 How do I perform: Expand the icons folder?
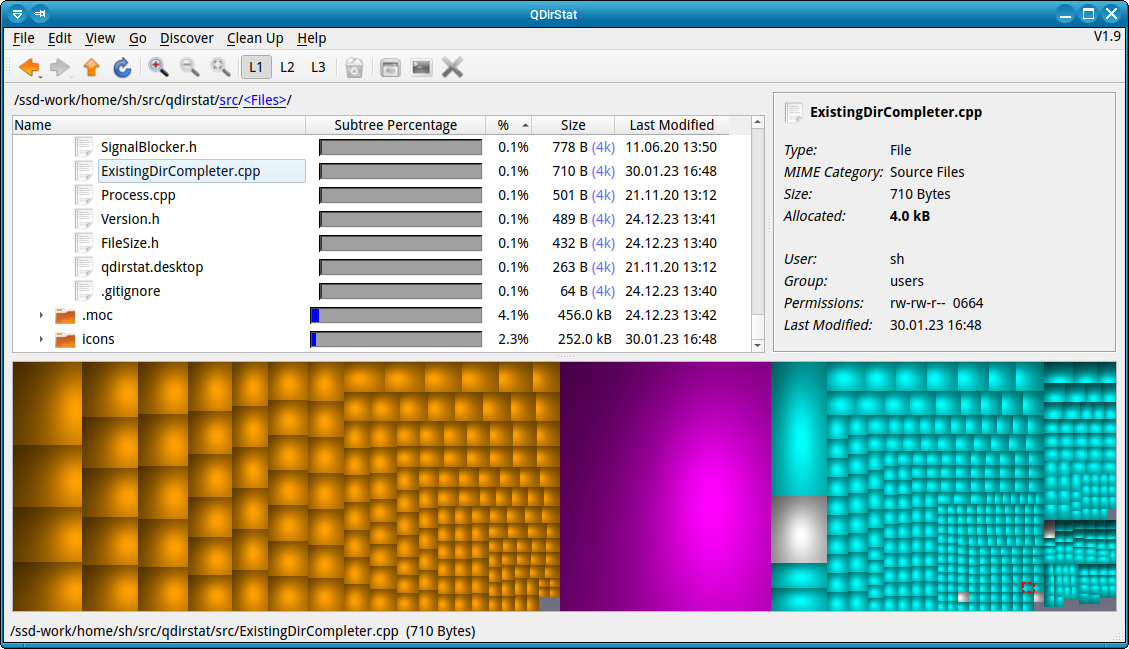[x=41, y=339]
